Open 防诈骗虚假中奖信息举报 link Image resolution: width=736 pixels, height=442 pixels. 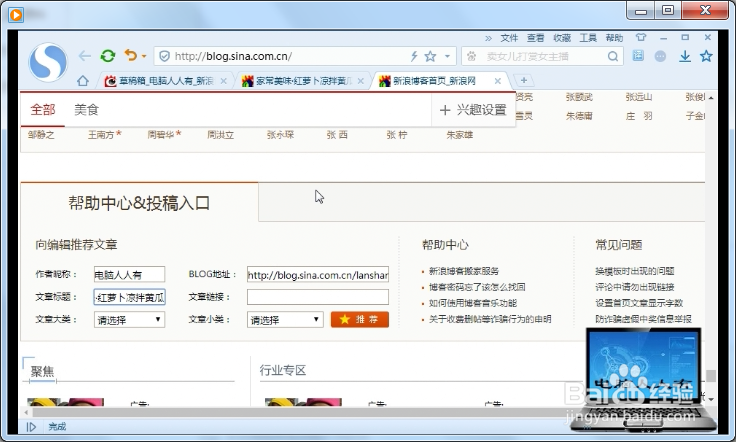tap(643, 319)
